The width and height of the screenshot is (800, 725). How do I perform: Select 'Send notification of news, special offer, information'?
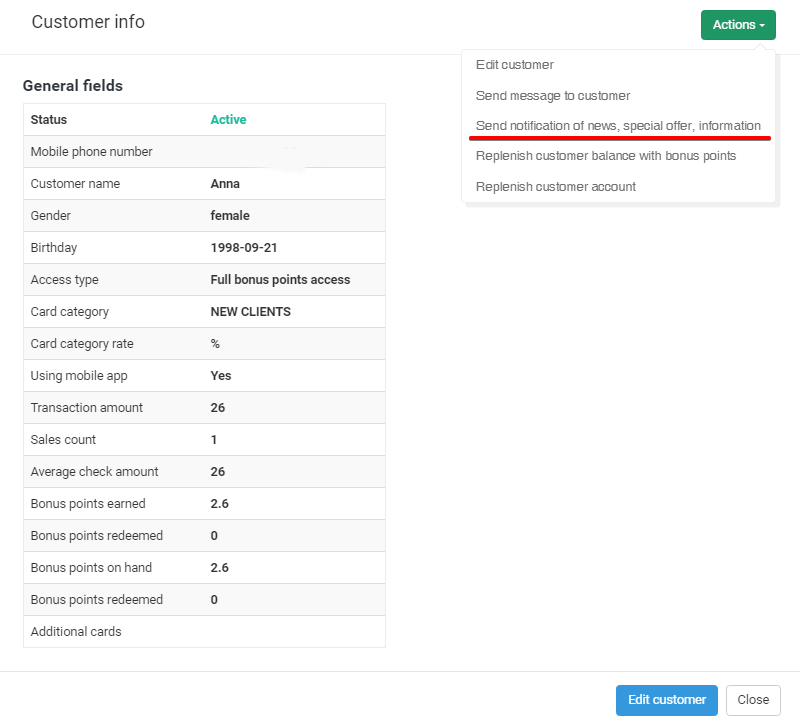point(618,126)
